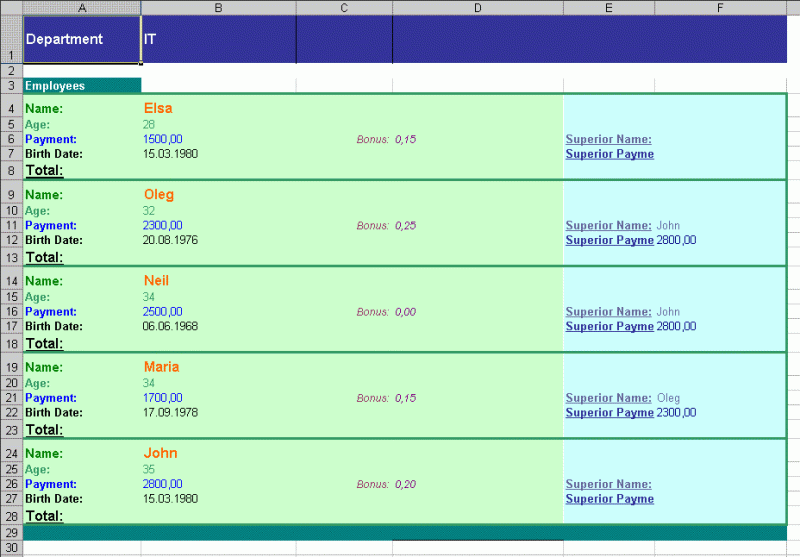
Task: Select column D header
Action: [x=478, y=8]
